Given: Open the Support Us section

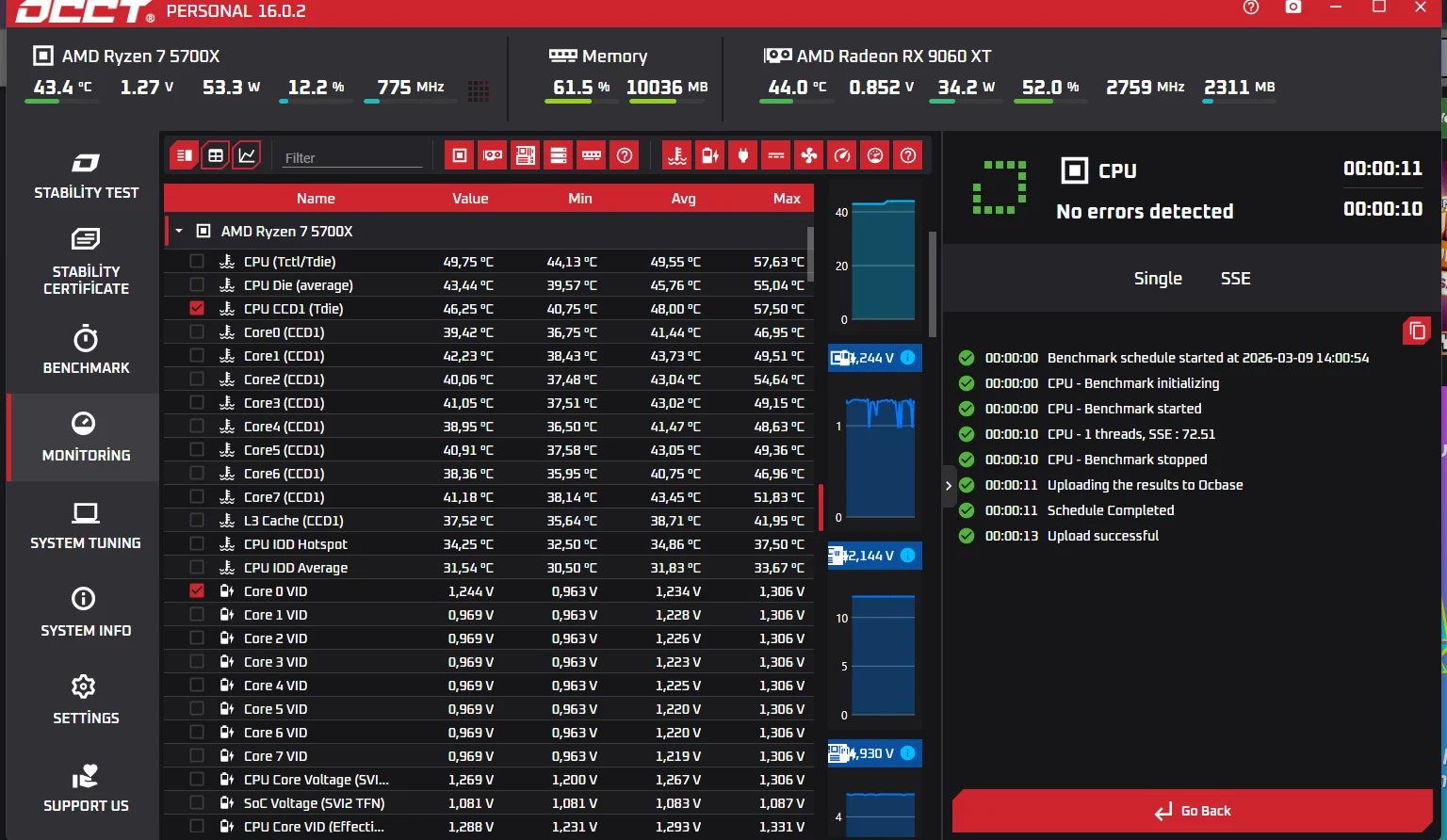Looking at the screenshot, I should click(86, 788).
